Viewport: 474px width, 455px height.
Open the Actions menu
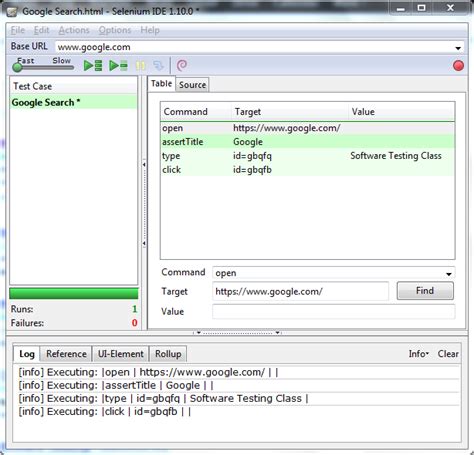74,30
